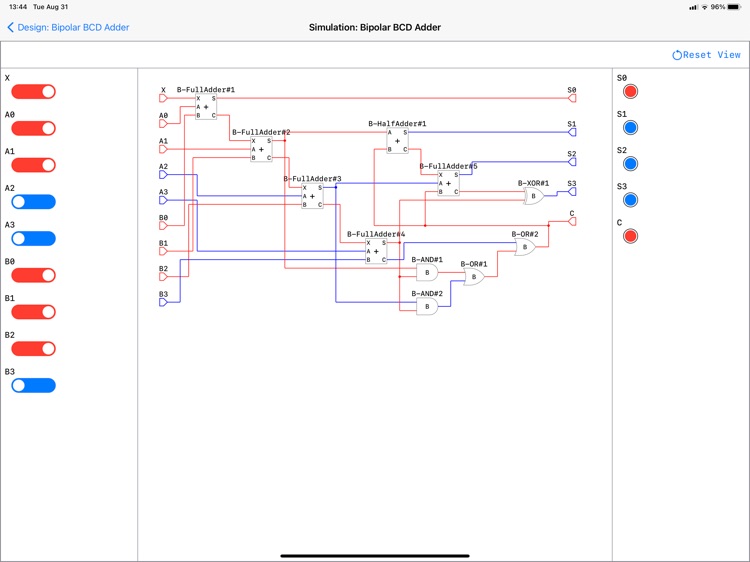Select the B-HalfAdder#1 block

coord(397,141)
